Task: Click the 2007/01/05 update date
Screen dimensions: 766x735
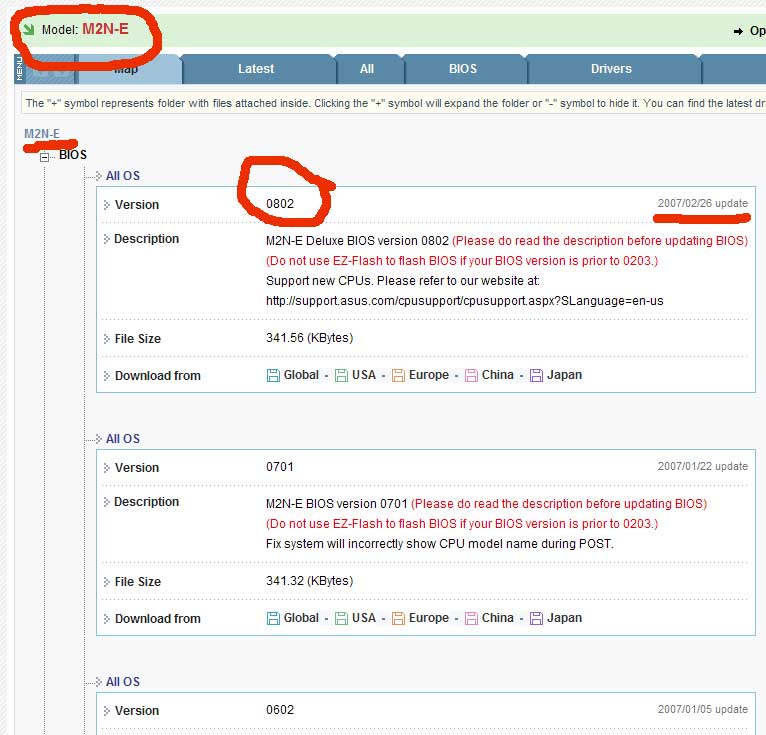Action: (702, 709)
